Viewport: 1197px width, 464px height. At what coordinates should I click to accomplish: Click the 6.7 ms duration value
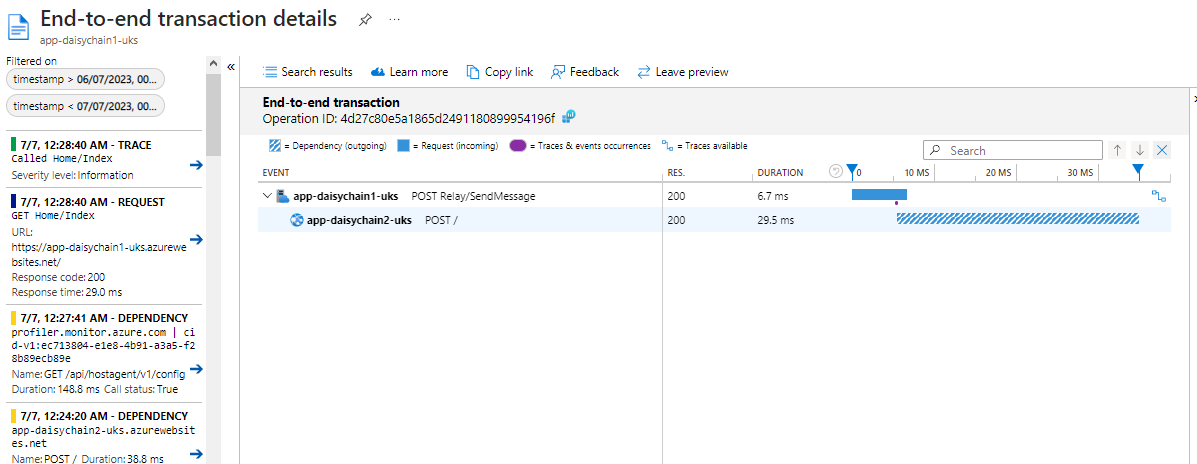(773, 196)
